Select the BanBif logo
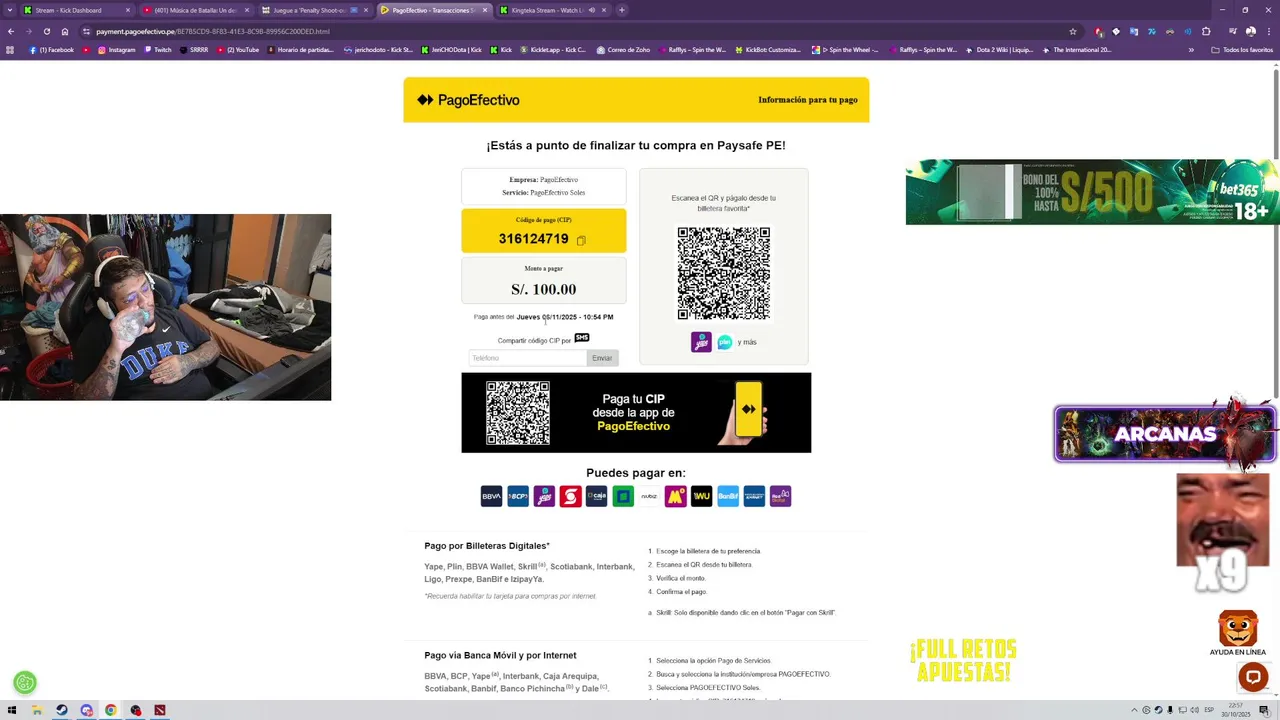Screen dimensions: 1280x720 click(728, 496)
